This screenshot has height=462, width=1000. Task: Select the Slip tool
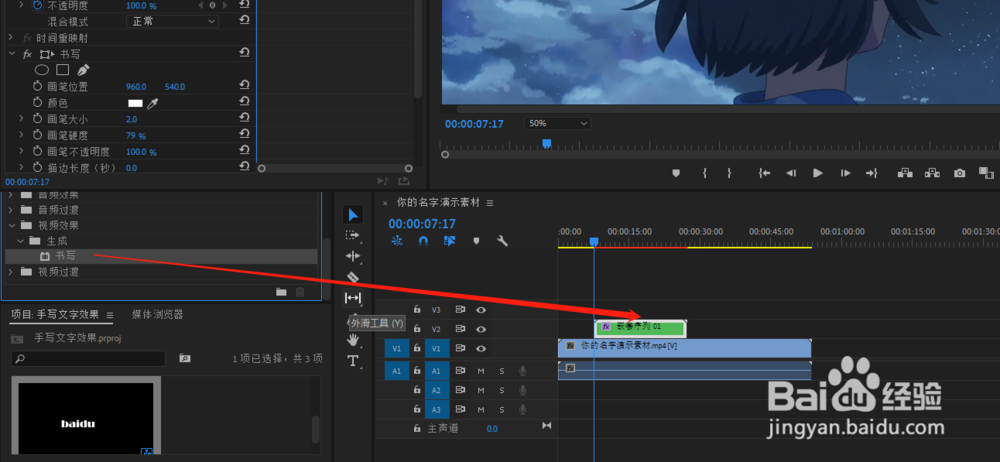click(353, 298)
